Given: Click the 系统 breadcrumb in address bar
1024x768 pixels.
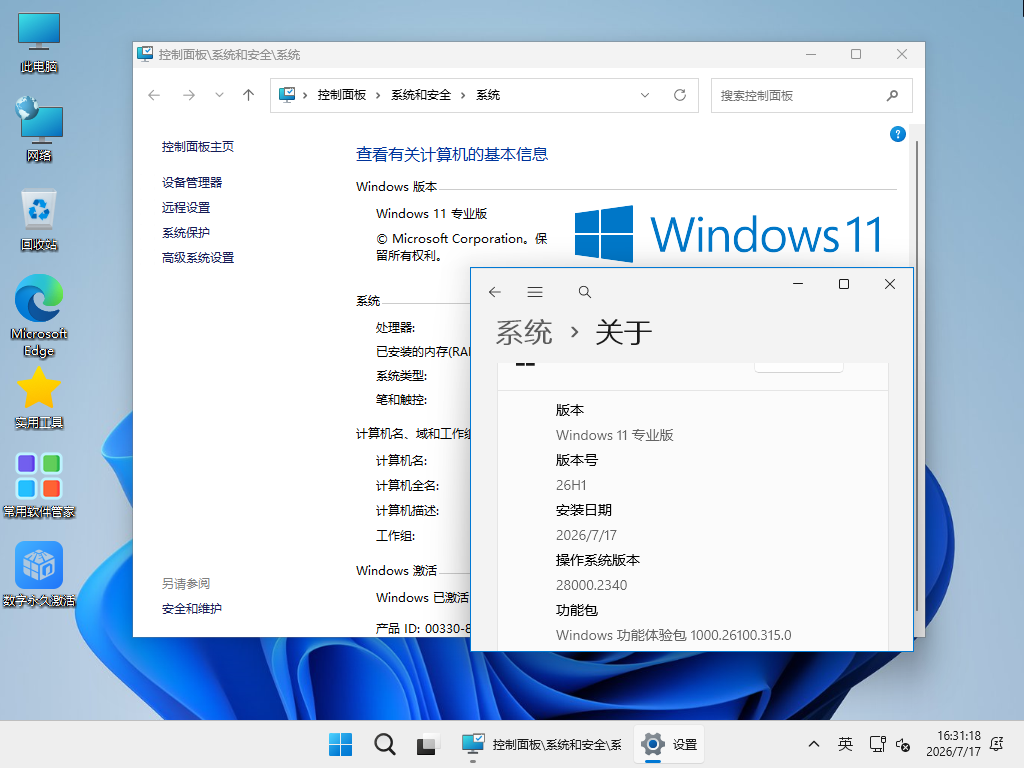Looking at the screenshot, I should tap(488, 95).
